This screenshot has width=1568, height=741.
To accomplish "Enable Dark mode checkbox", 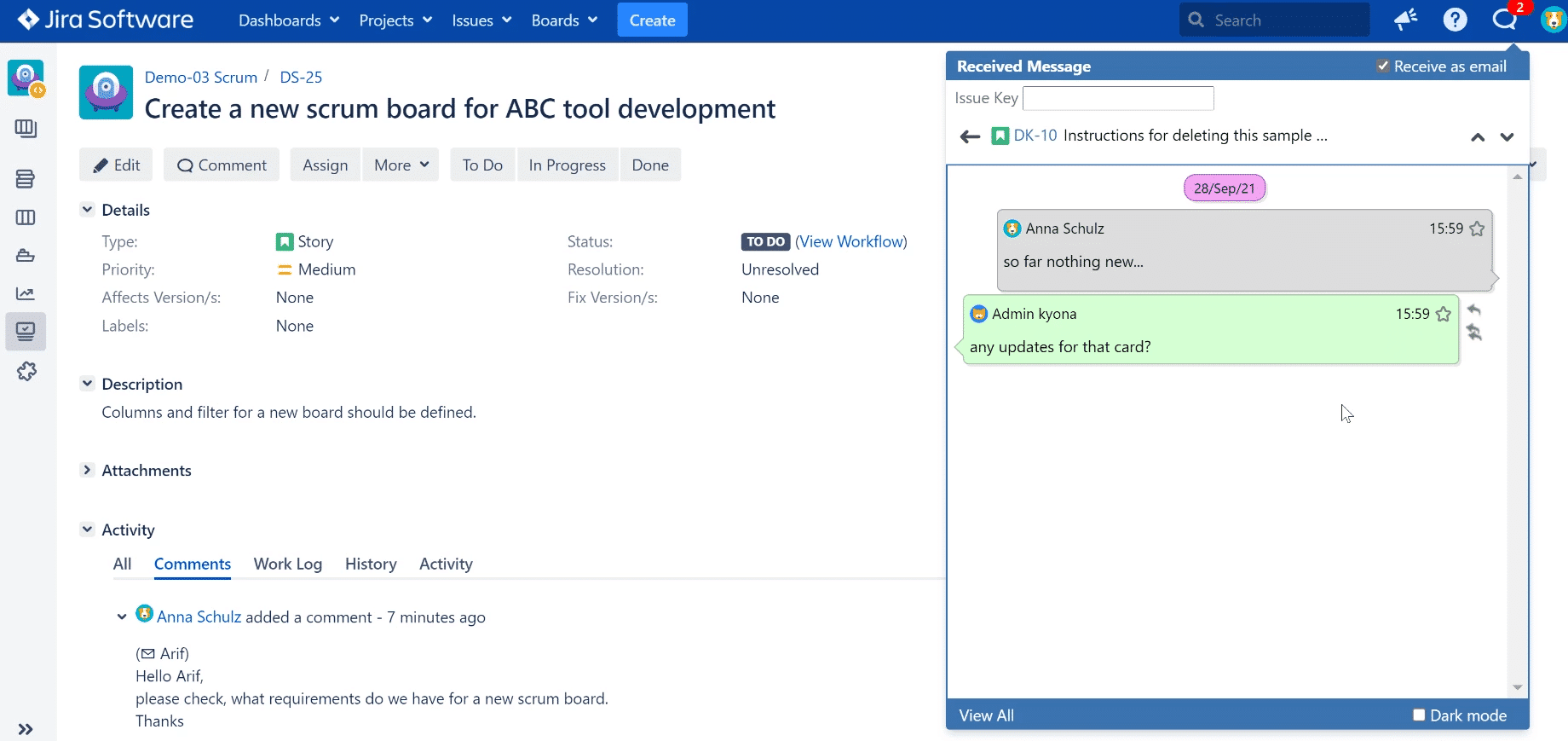I will (1419, 715).
